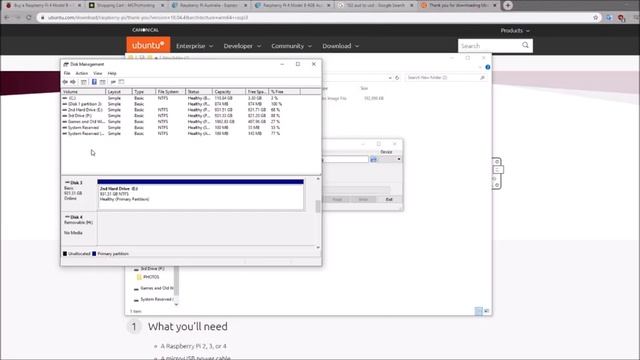The height and width of the screenshot is (360, 640).
Task: Expand the Enterprise dropdown on ubuntu site
Action: [x=195, y=46]
